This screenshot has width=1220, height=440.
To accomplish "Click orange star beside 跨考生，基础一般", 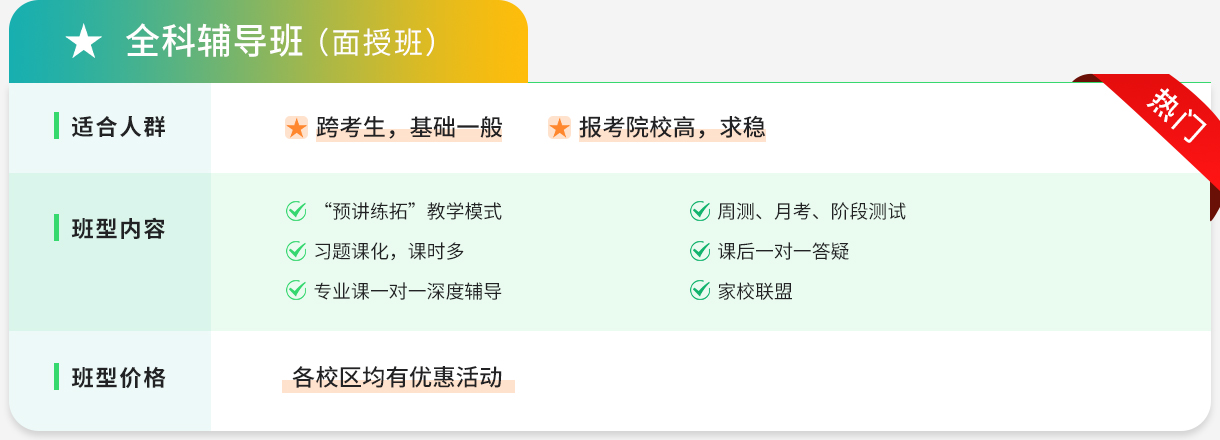I will point(296,128).
